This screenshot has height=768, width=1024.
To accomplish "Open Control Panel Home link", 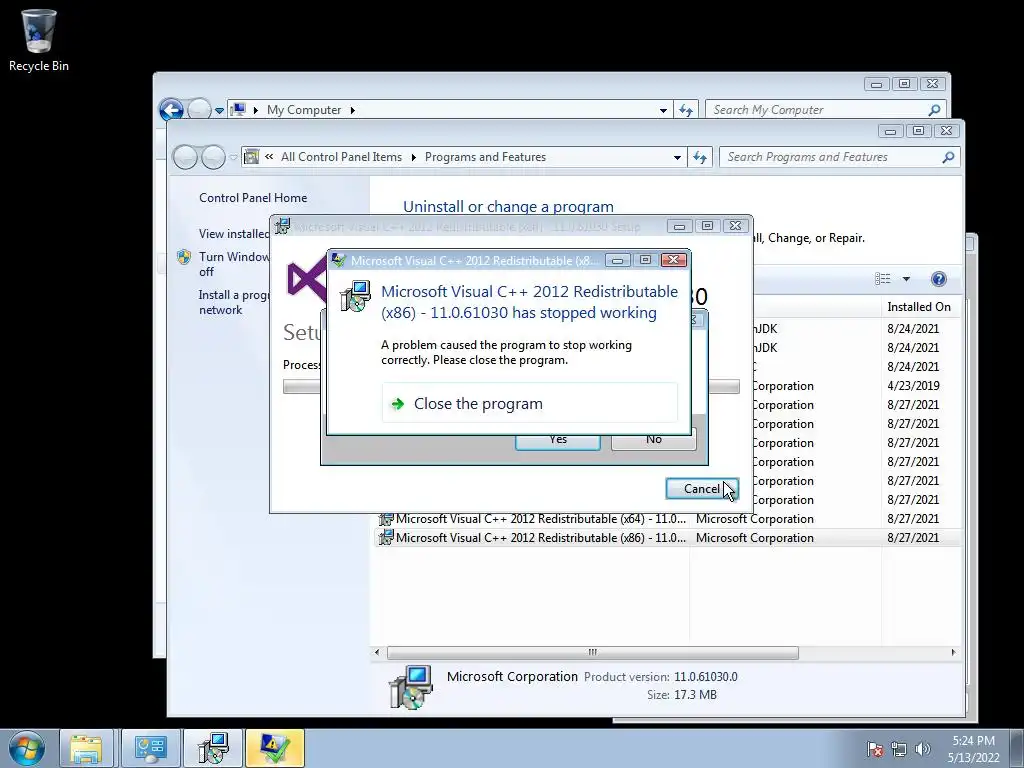I will pyautogui.click(x=253, y=198).
